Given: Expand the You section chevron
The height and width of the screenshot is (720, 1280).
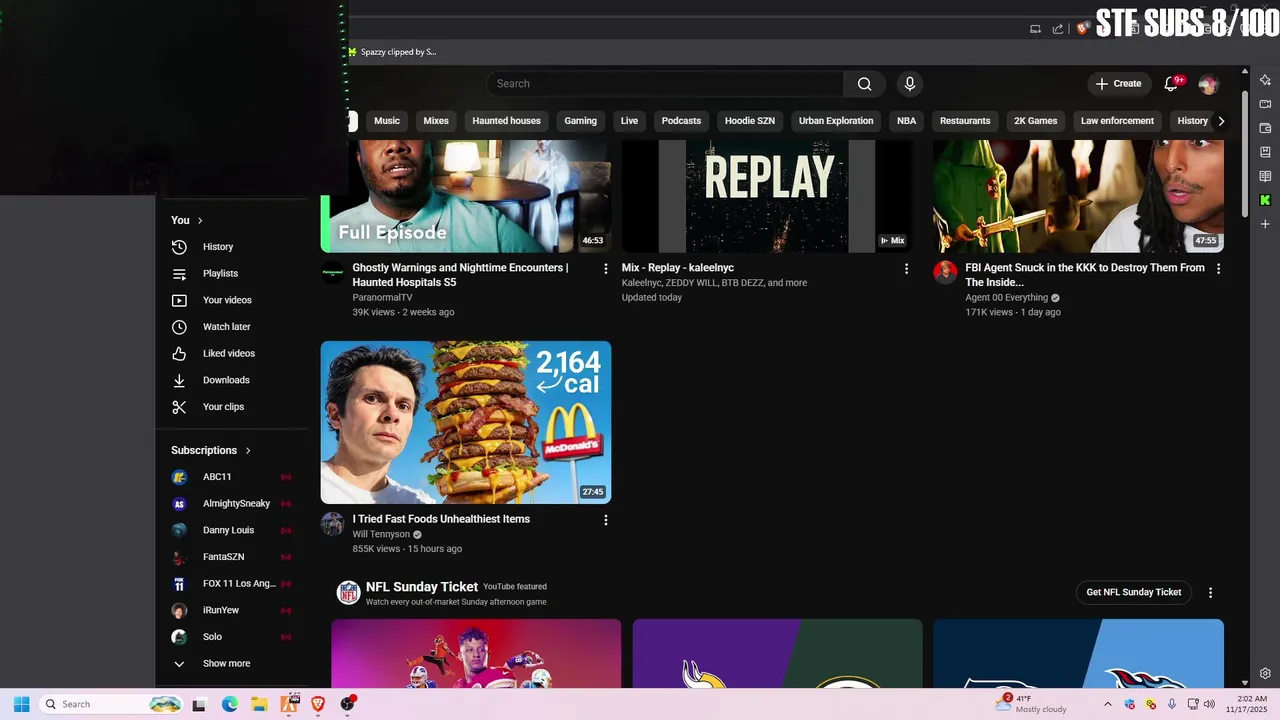Looking at the screenshot, I should [200, 220].
